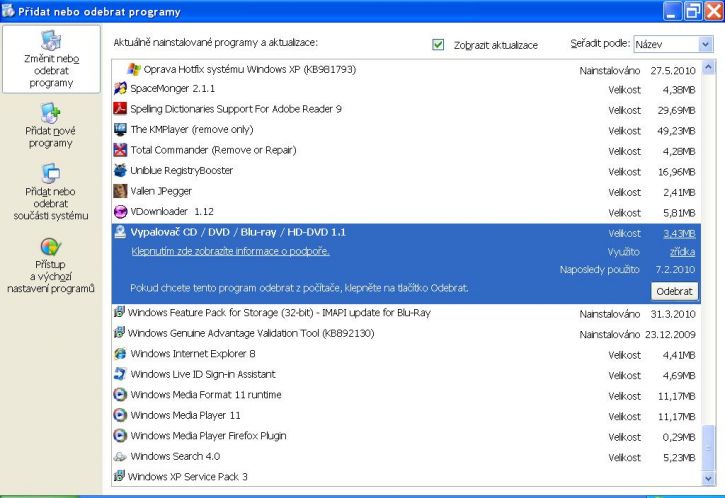Select Windows XP Service Pack 3
This screenshot has width=725, height=498.
406,476
